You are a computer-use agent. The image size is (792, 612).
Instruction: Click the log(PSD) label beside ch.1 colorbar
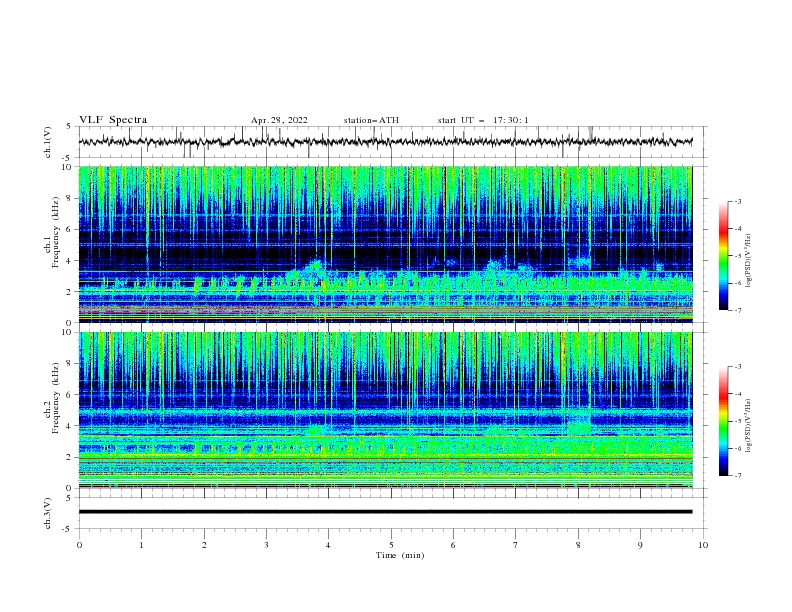point(748,261)
